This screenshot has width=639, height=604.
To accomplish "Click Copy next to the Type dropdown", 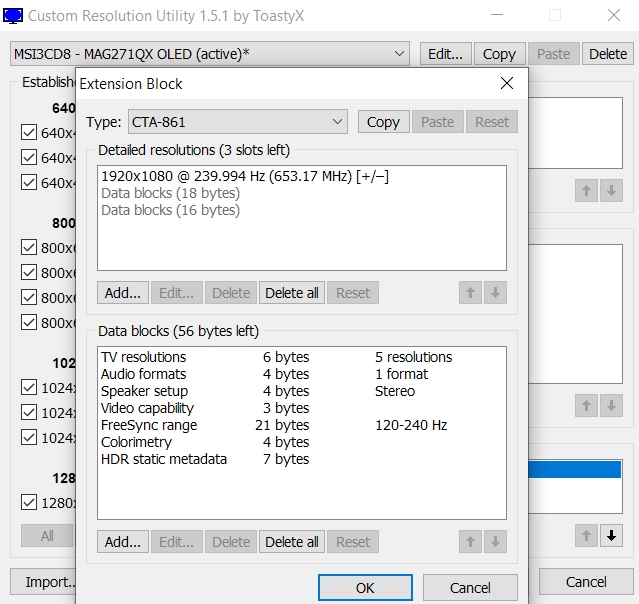I will click(x=383, y=122).
